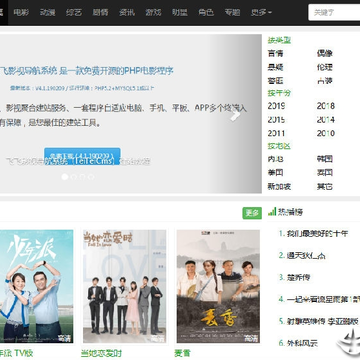Screen dimensions: 360x360
Task: Filter by region 英国
Action: pos(325,173)
